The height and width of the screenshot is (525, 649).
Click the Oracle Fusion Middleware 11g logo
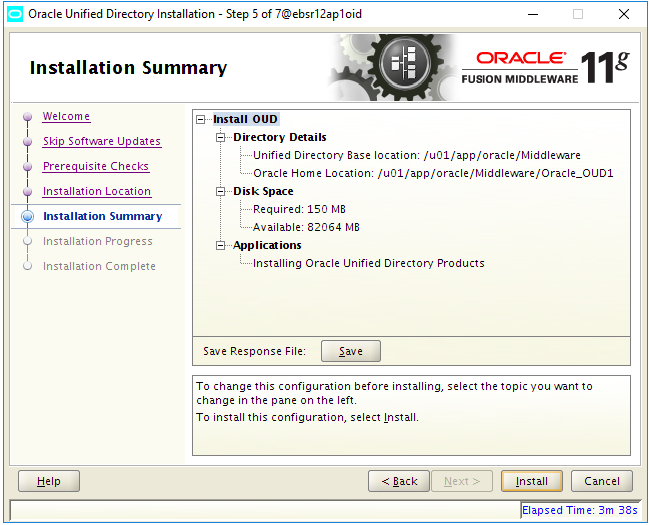tap(546, 67)
